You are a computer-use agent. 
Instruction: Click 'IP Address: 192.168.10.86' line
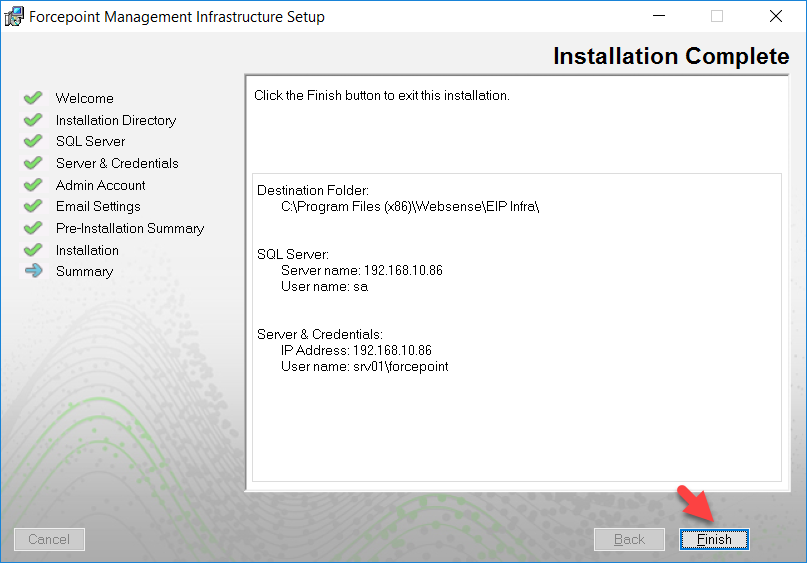click(356, 350)
